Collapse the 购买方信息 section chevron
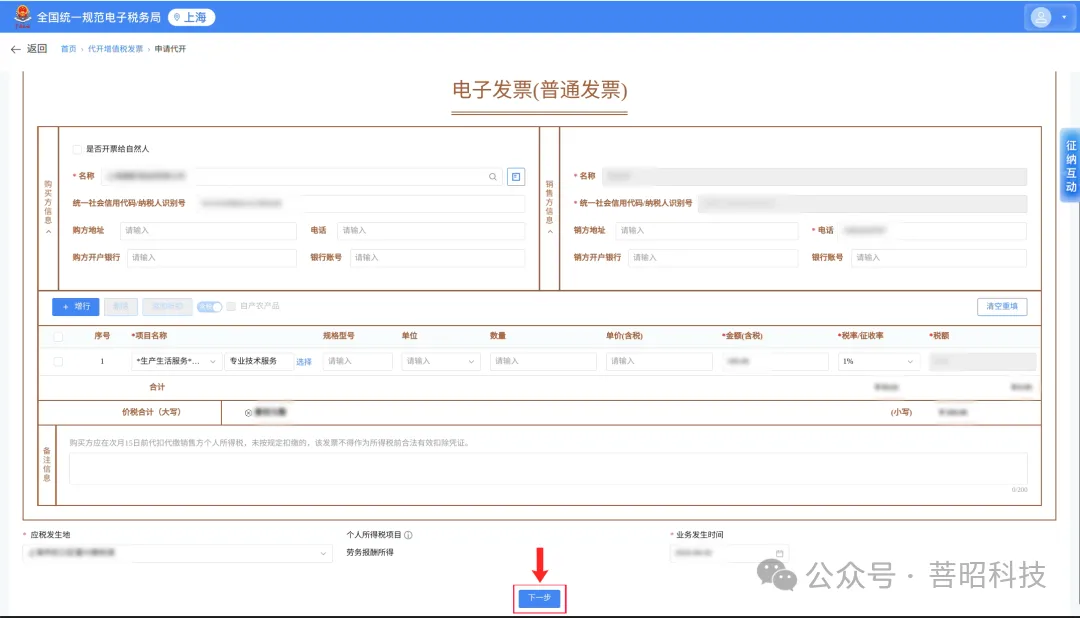Screen dimensions: 1080x618 tap(48, 232)
